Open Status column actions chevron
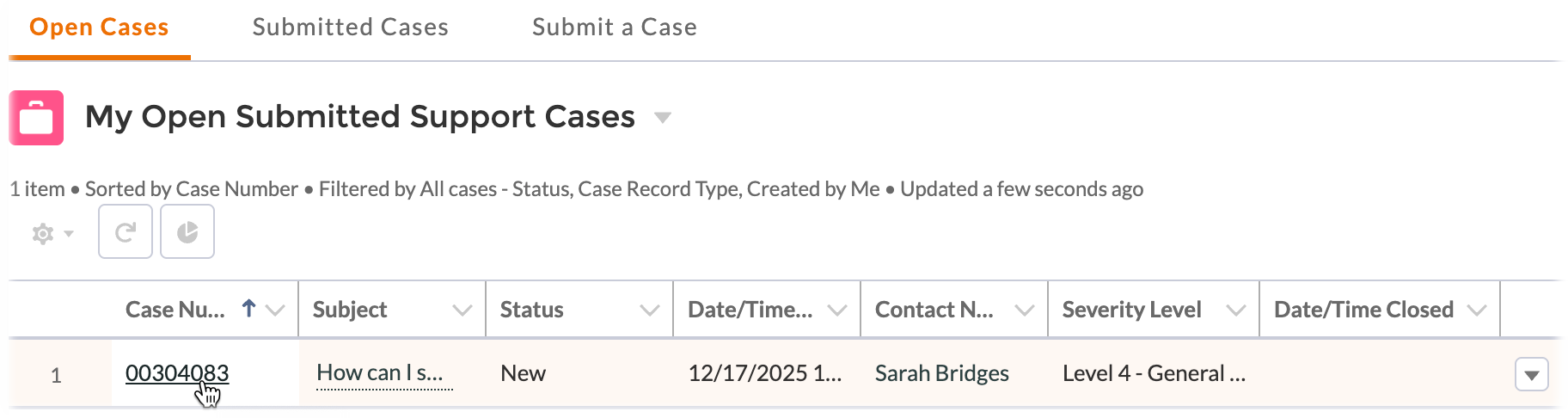This screenshot has width=1568, height=418. tap(650, 310)
